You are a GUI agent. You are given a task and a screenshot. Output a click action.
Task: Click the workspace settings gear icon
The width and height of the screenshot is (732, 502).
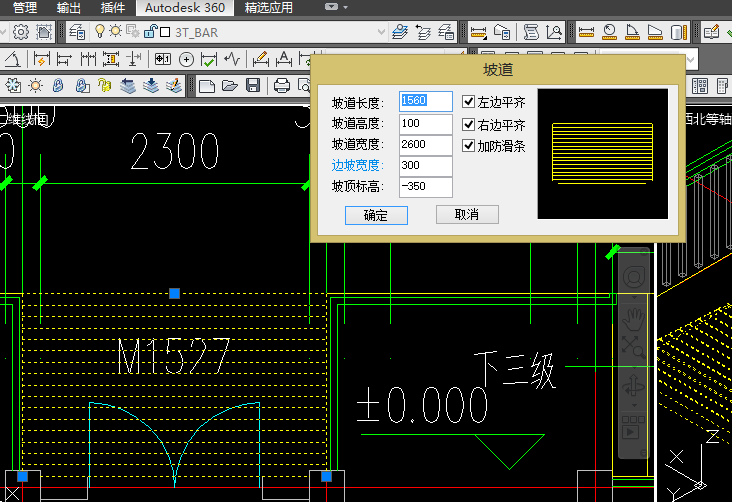(21, 32)
